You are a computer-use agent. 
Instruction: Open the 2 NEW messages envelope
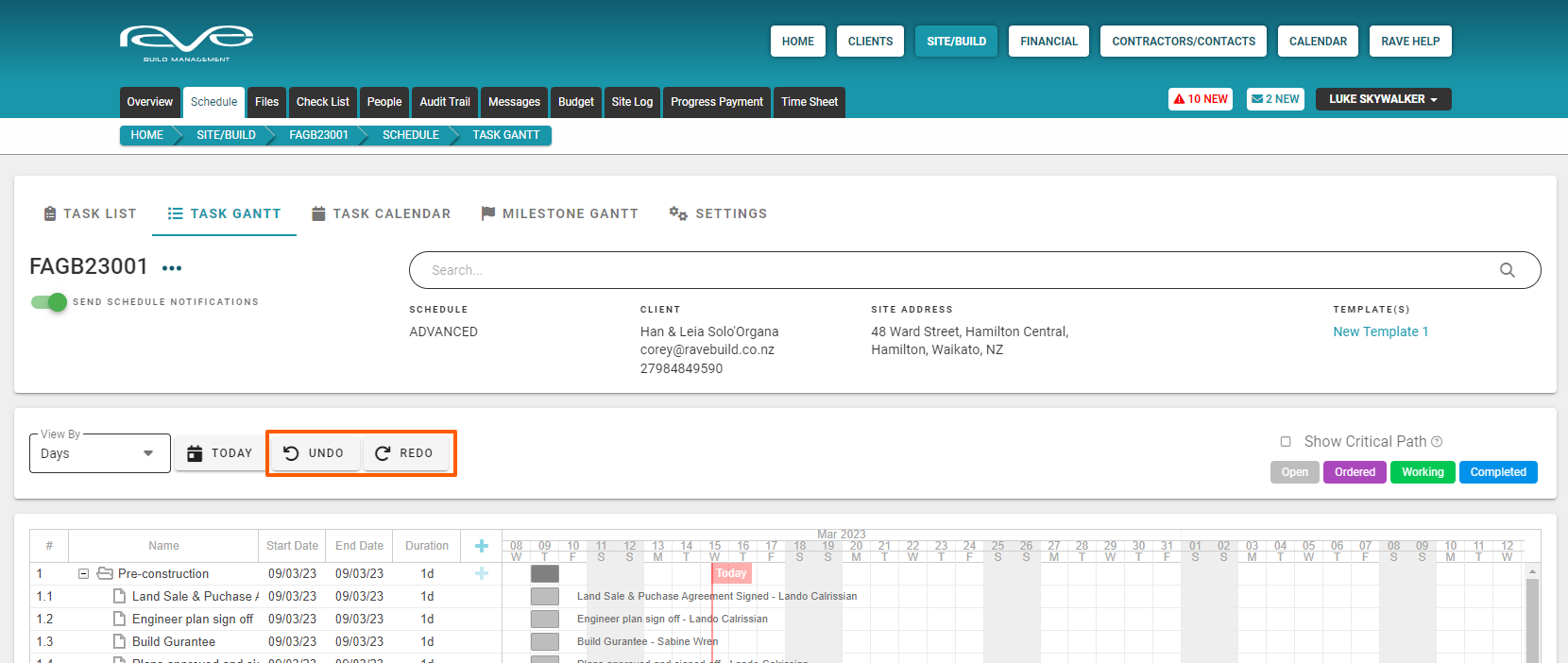[1275, 99]
